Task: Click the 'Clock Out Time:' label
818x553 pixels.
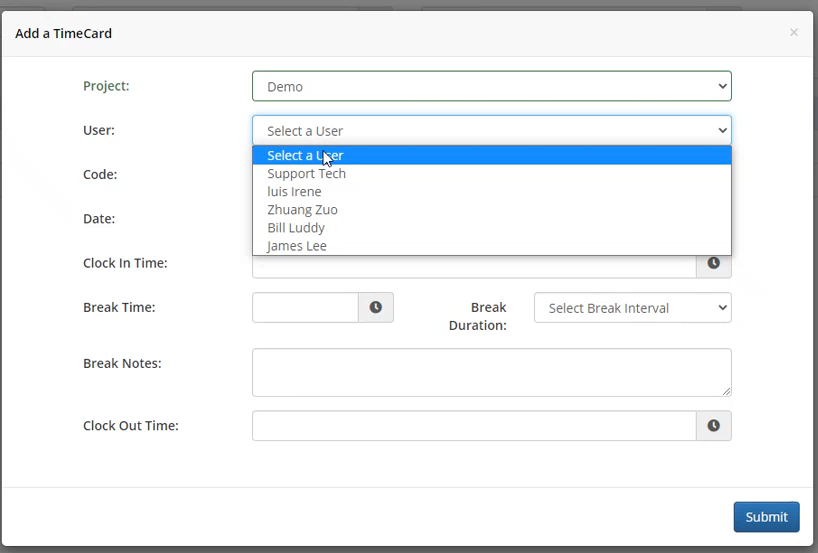Action: [x=130, y=426]
